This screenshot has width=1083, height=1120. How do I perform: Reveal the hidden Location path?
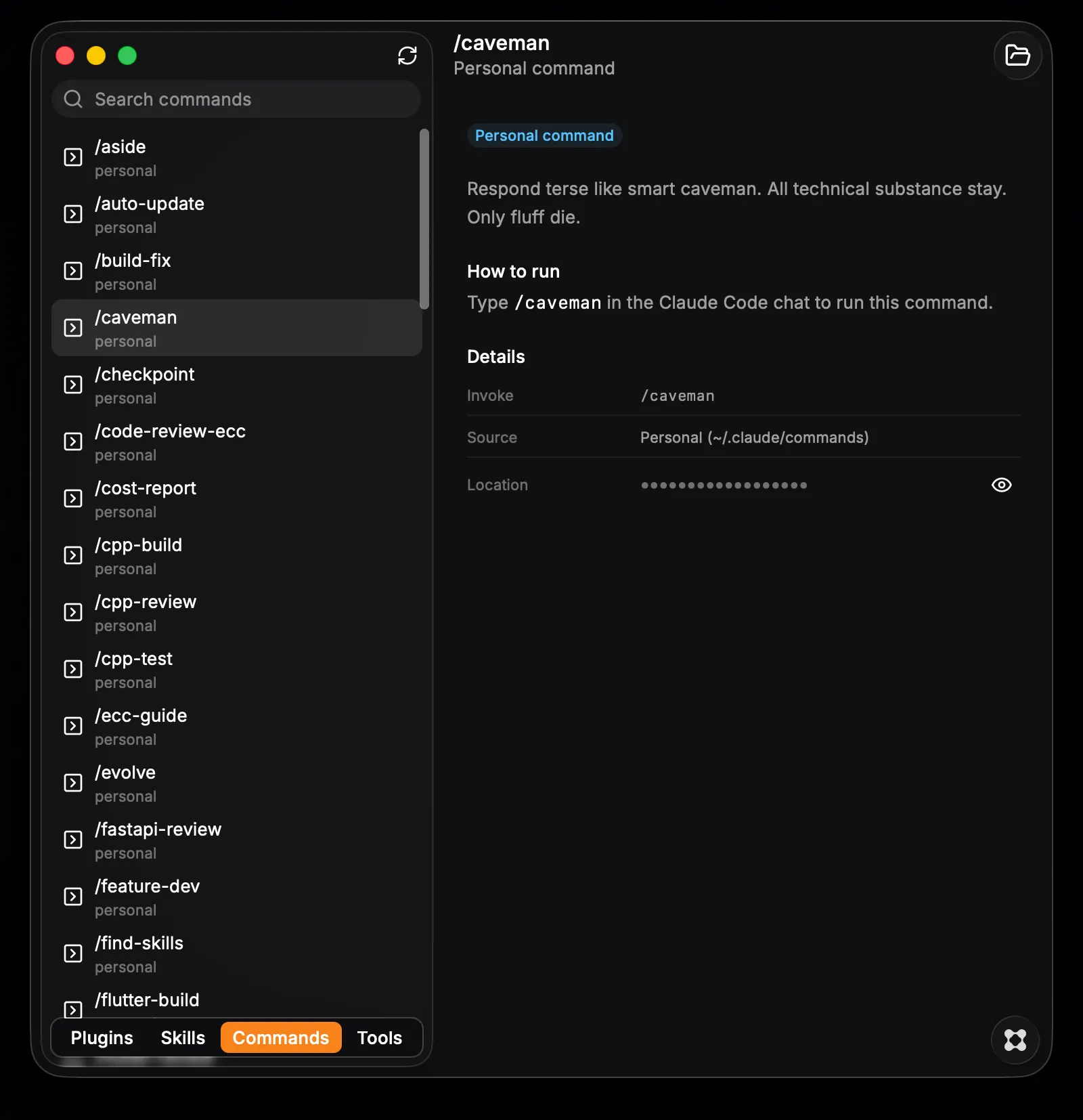click(x=1001, y=485)
